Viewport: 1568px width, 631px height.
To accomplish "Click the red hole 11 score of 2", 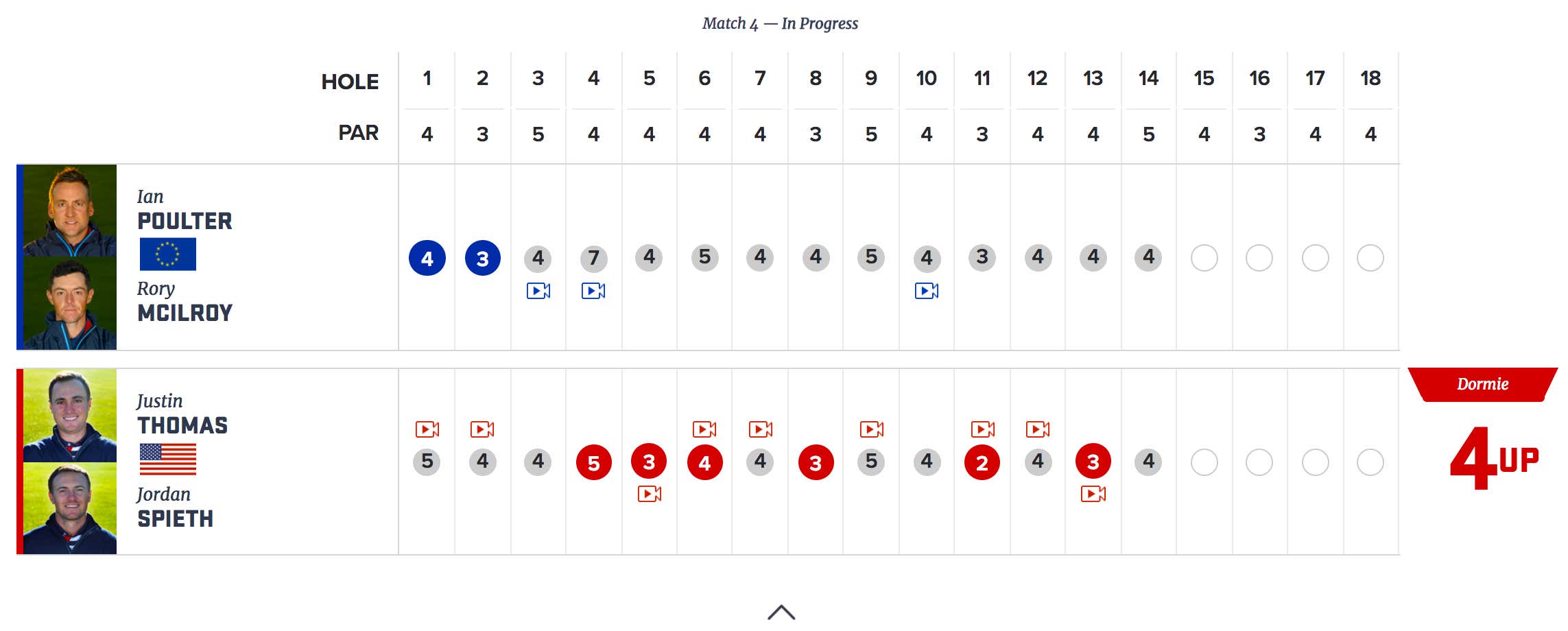I will tap(982, 462).
